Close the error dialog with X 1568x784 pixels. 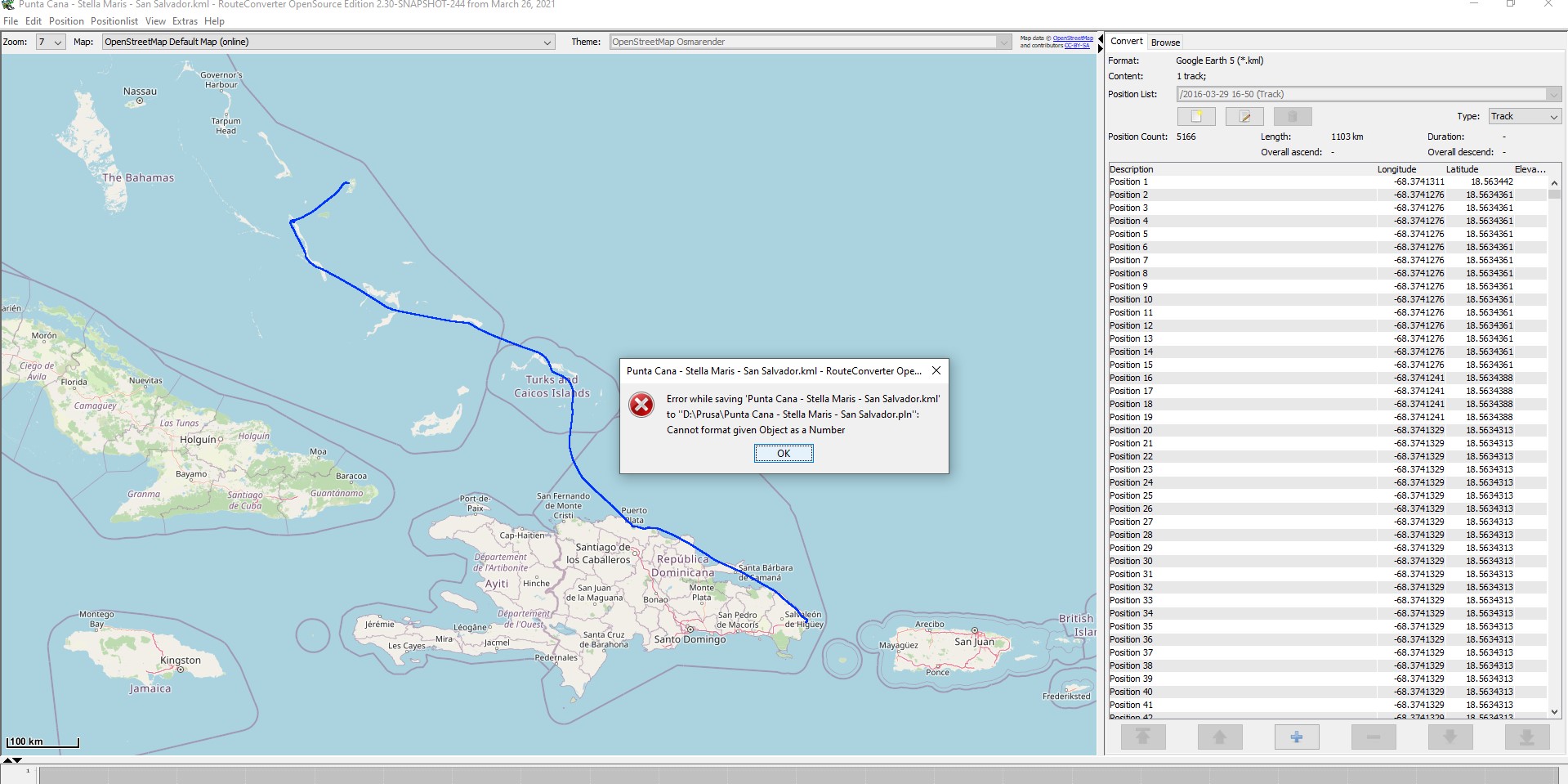coord(936,370)
